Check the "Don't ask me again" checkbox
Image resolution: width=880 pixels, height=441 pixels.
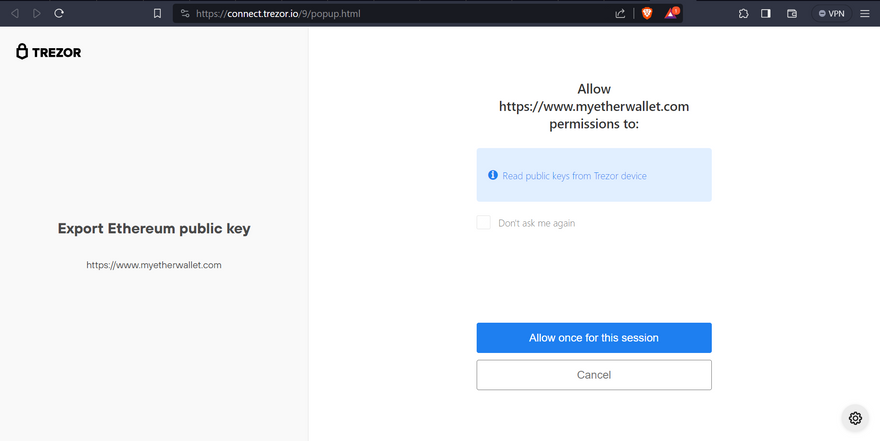tap(484, 222)
